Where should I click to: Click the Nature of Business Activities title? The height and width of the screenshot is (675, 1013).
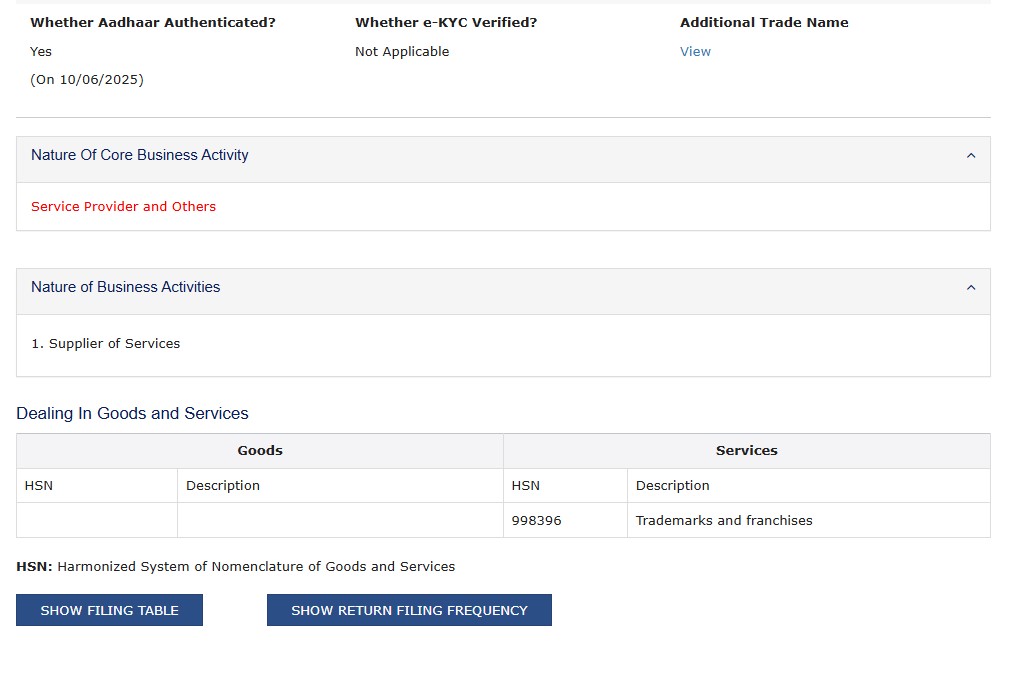pyautogui.click(x=126, y=287)
